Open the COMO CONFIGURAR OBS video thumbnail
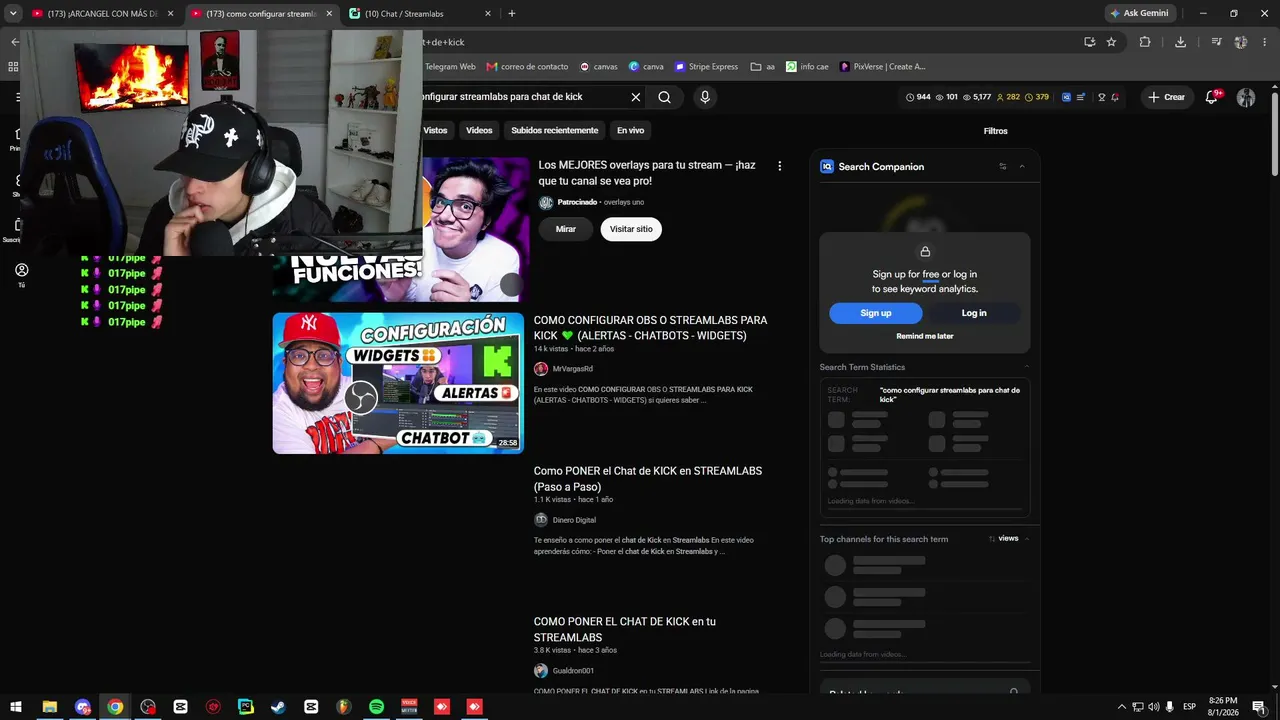The height and width of the screenshot is (720, 1280). point(398,383)
